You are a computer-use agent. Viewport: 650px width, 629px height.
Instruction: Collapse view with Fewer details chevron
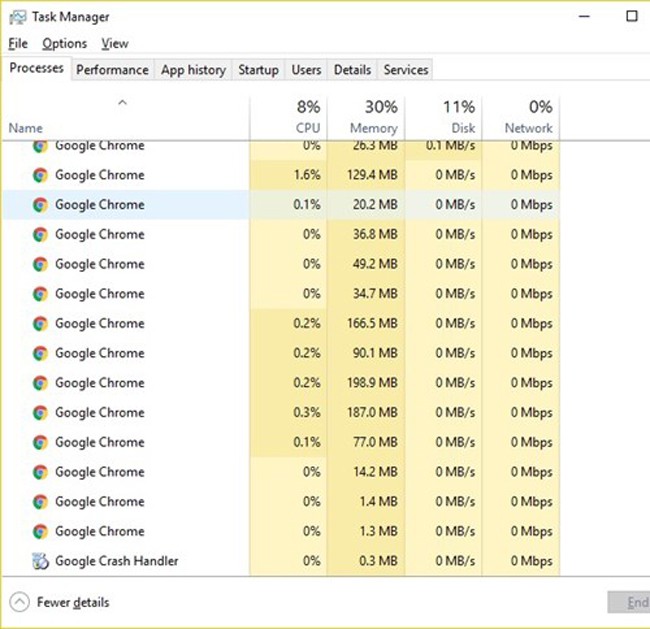tap(20, 602)
